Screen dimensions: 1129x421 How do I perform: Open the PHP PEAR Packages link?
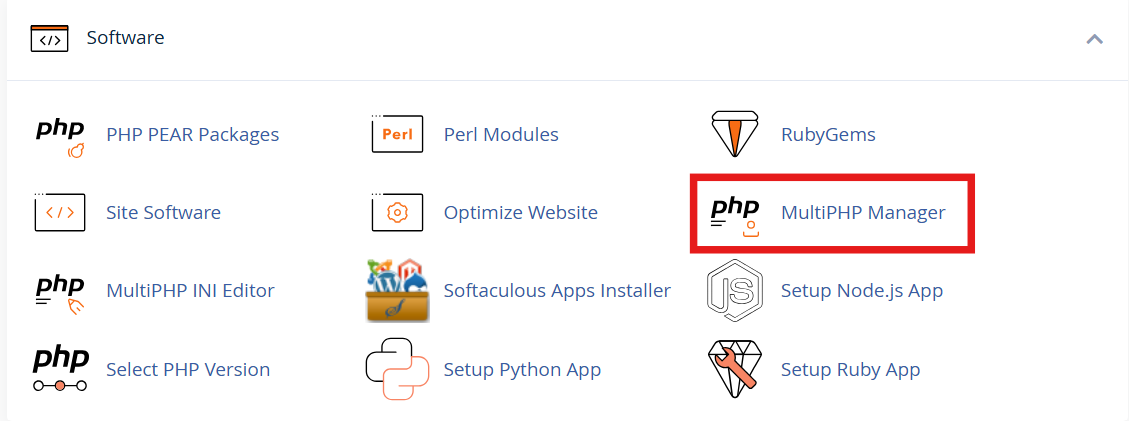pyautogui.click(x=192, y=134)
